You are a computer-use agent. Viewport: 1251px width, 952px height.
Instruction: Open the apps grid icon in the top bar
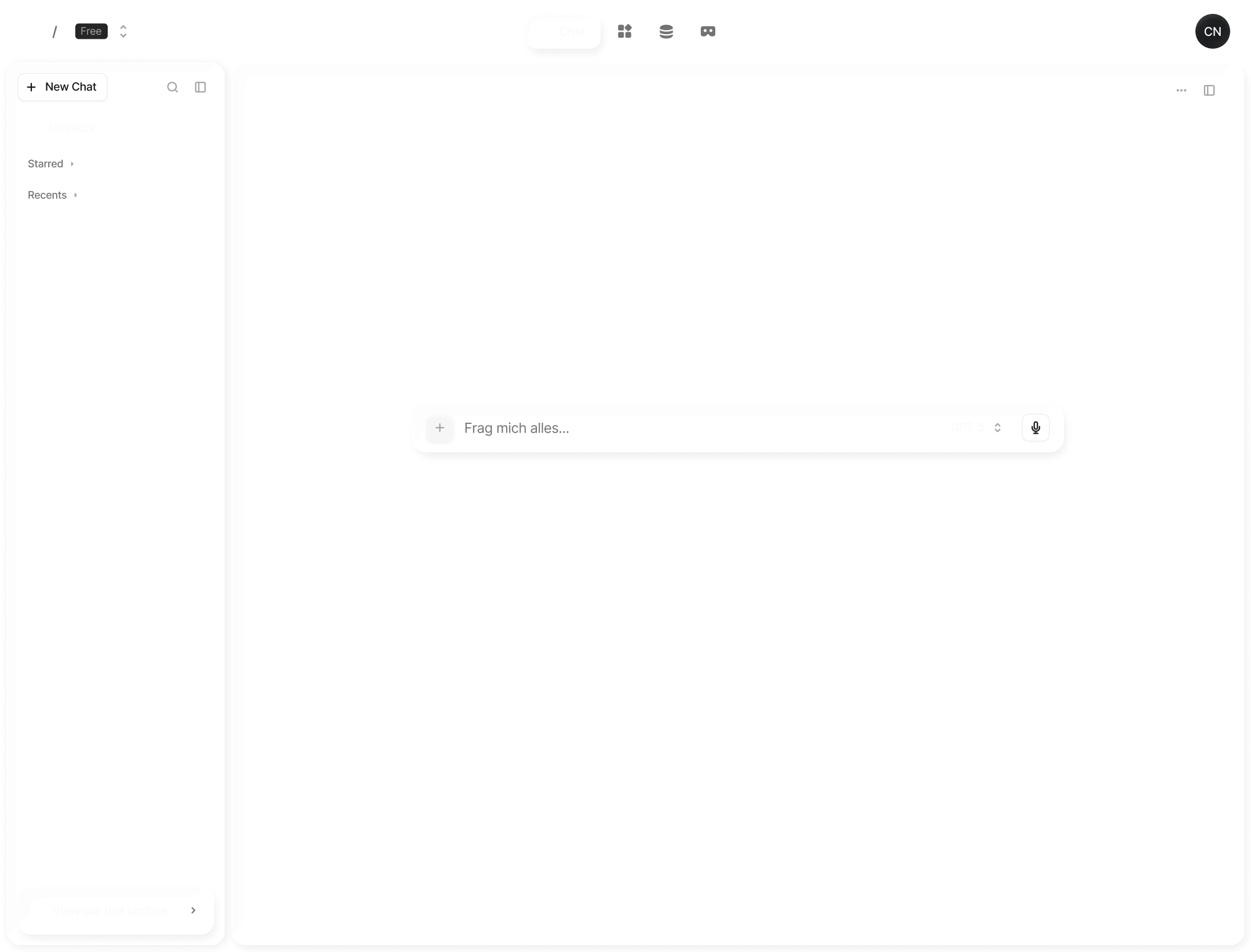click(625, 31)
